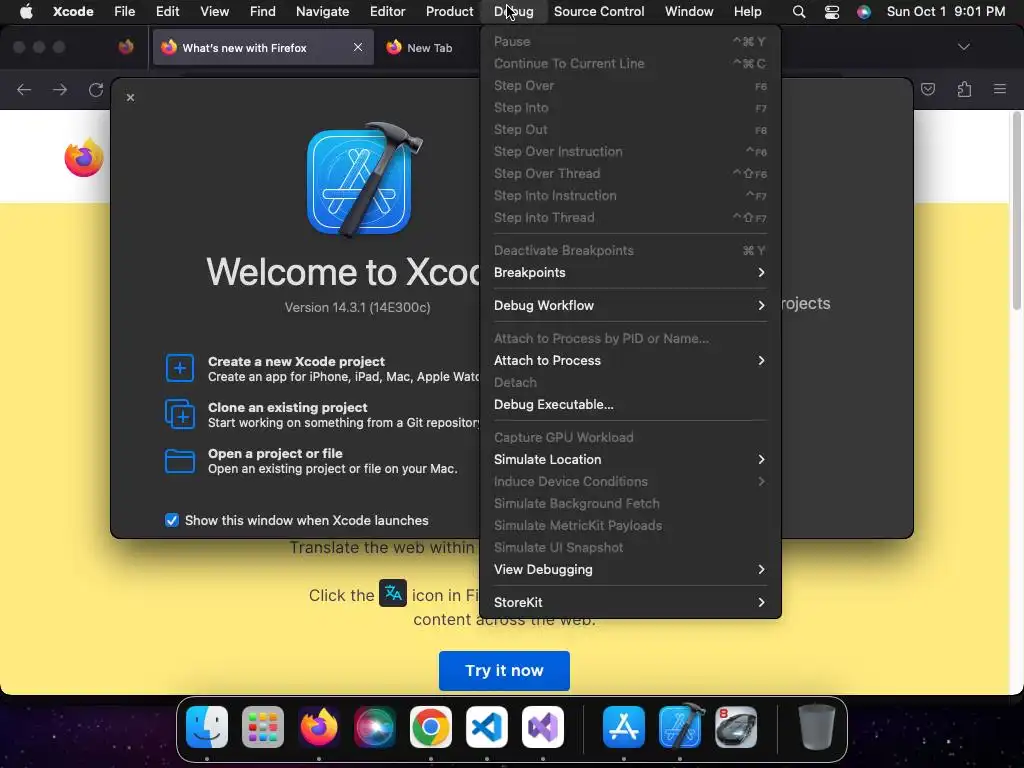Click the Xcode icon in the Dock

(x=680, y=726)
